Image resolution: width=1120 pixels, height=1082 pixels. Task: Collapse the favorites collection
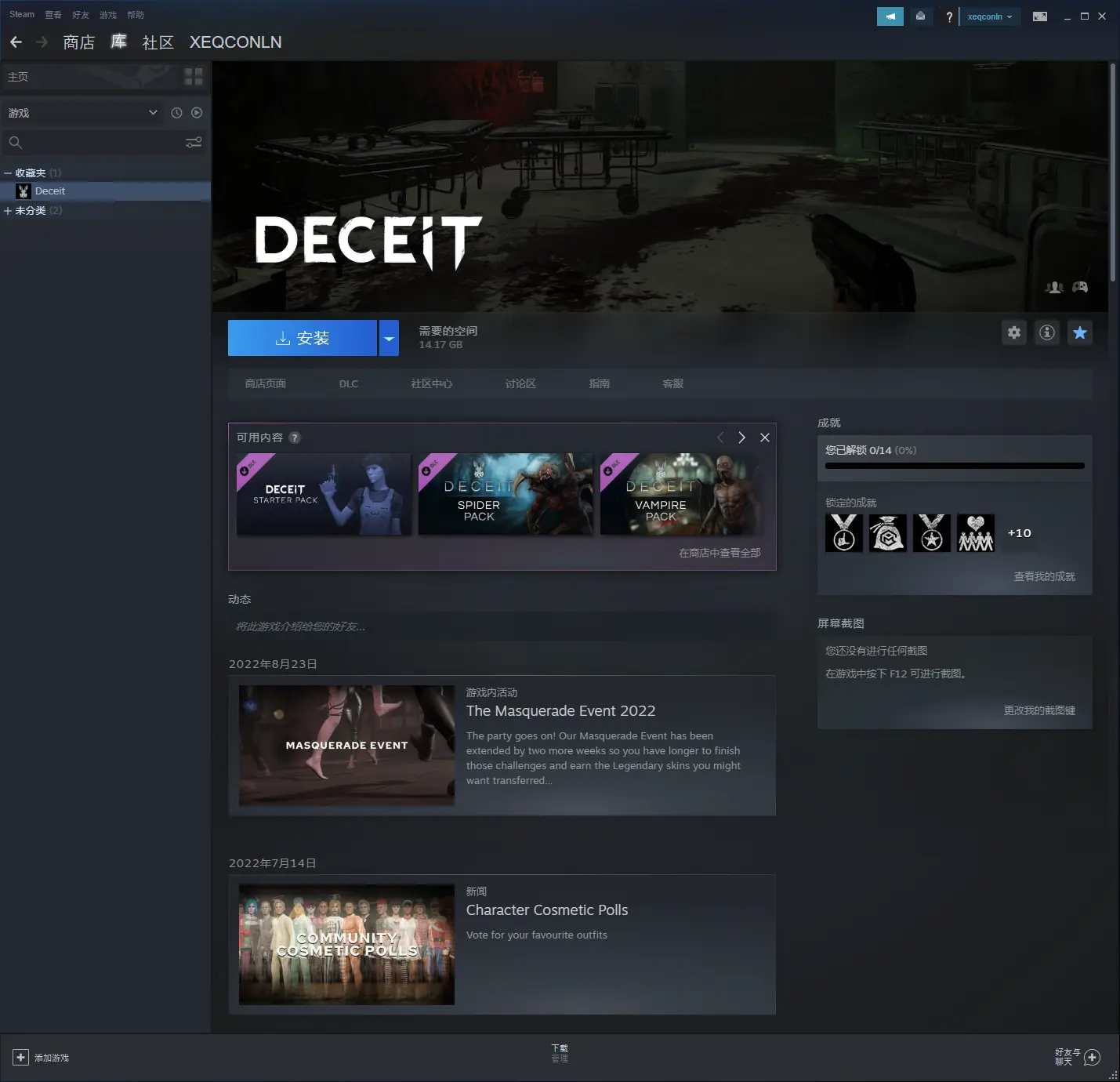pyautogui.click(x=8, y=173)
